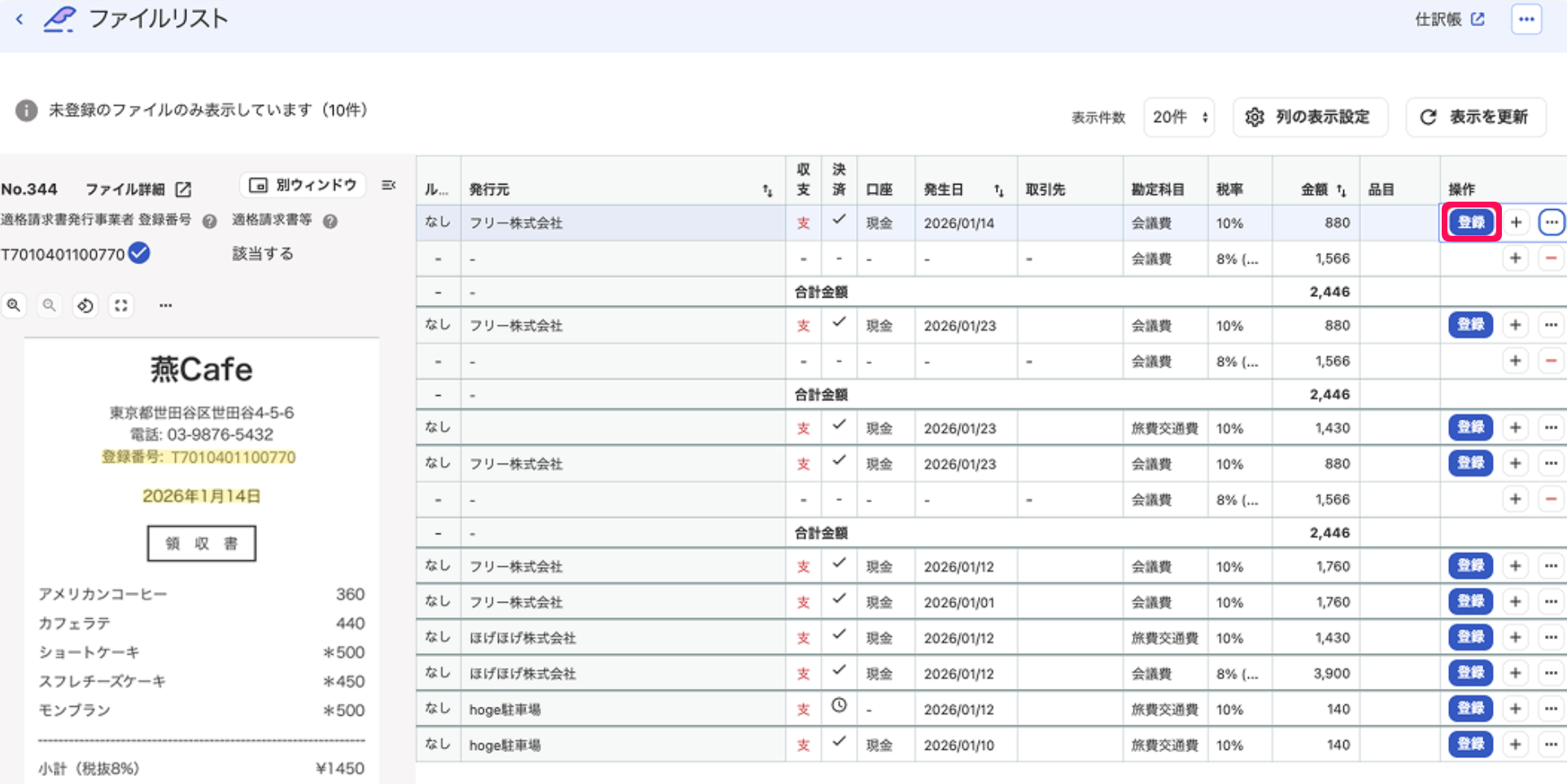Rotate the receipt preview image
1567x784 pixels.
85,305
